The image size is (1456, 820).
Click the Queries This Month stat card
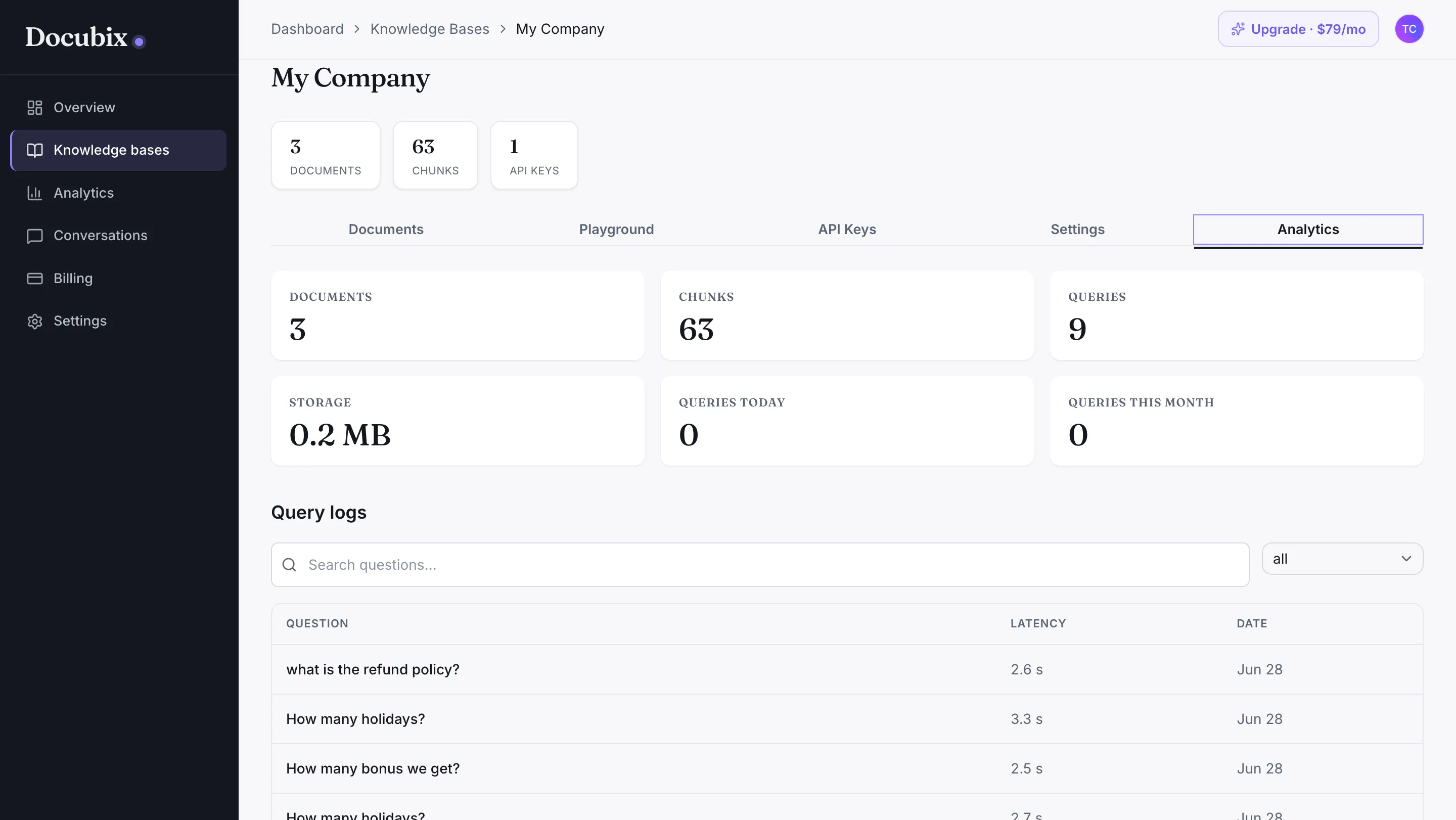[1236, 421]
